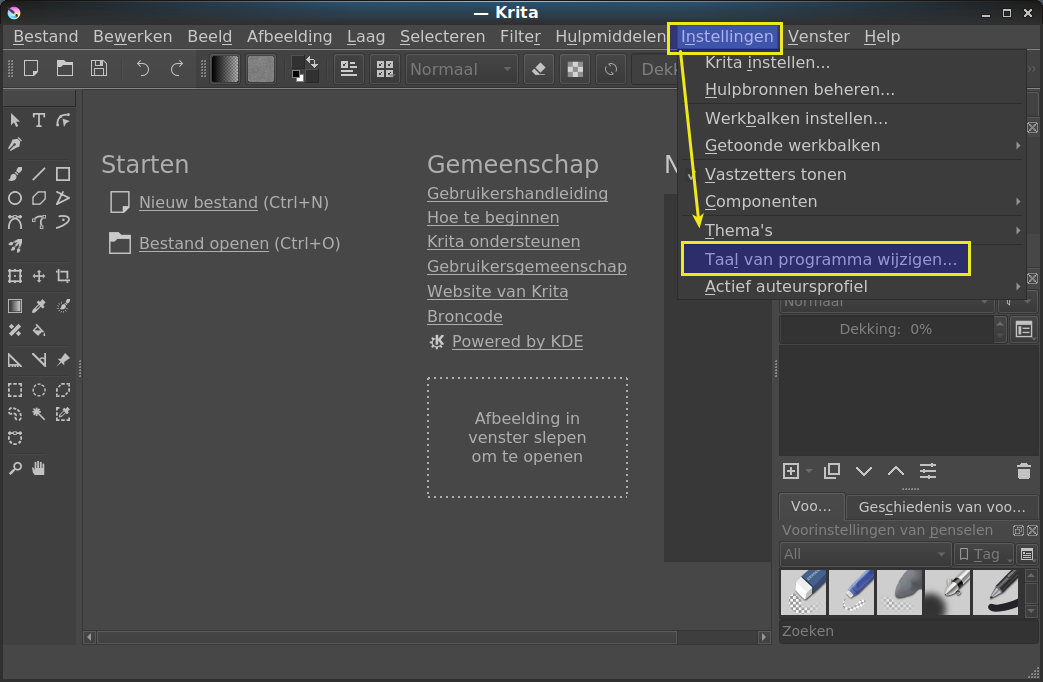Select the Calligraphy pen tool
This screenshot has width=1043, height=682.
[x=15, y=144]
